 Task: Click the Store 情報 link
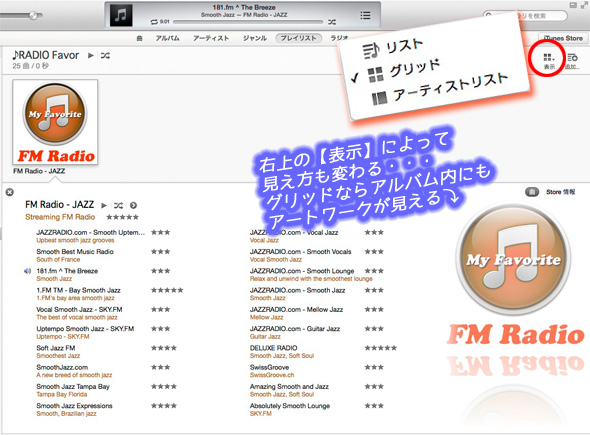click(560, 192)
